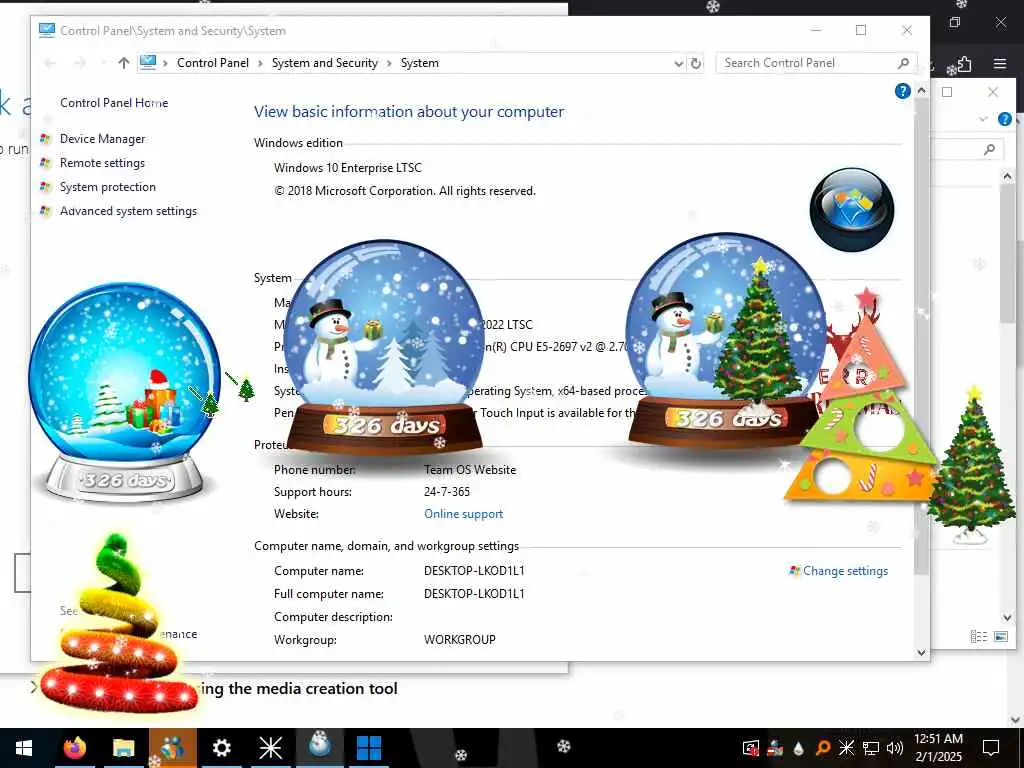Expand the chevron before Control Panel breadcrumb

pos(165,63)
